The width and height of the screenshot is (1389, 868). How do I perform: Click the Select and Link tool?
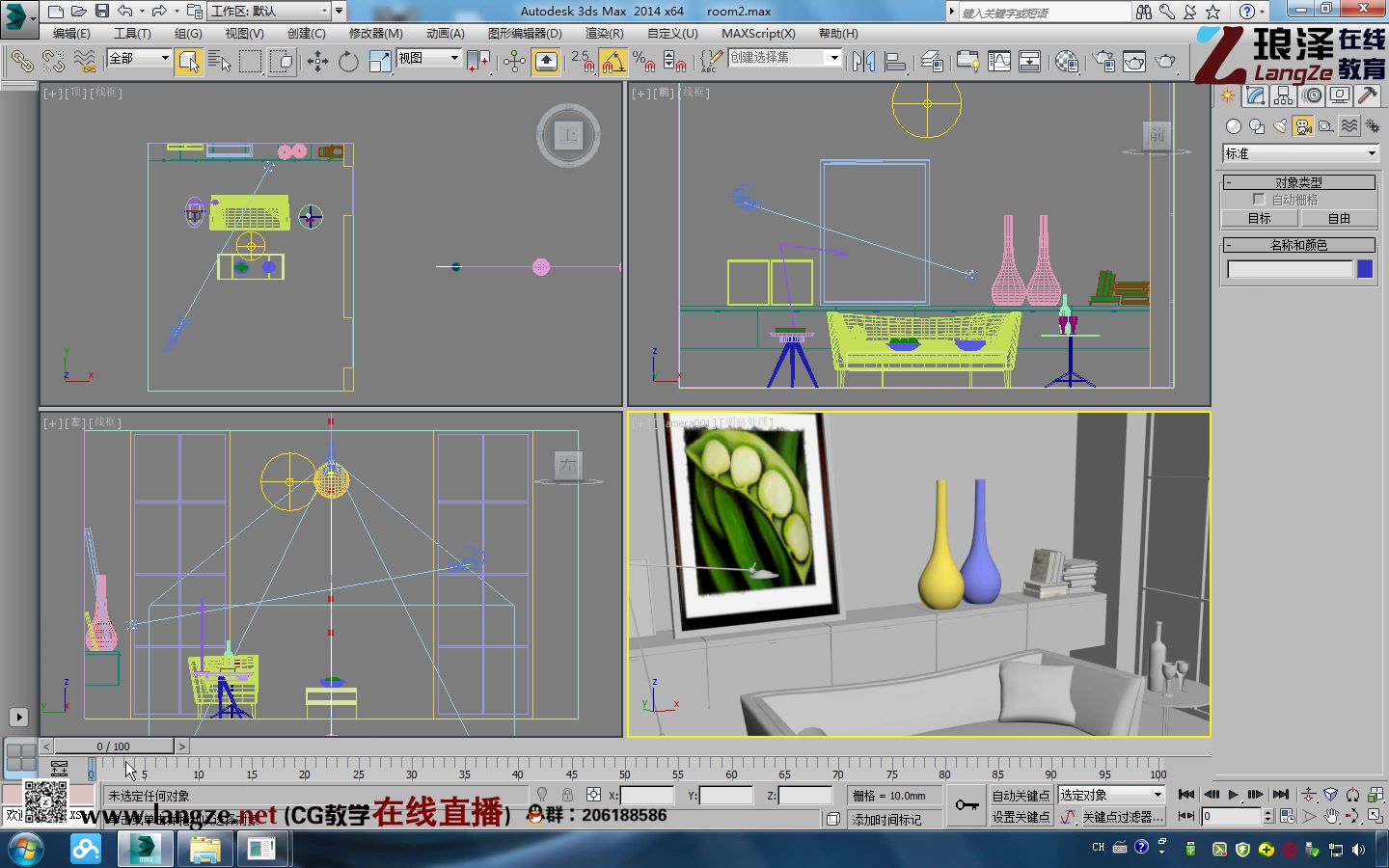coord(21,62)
